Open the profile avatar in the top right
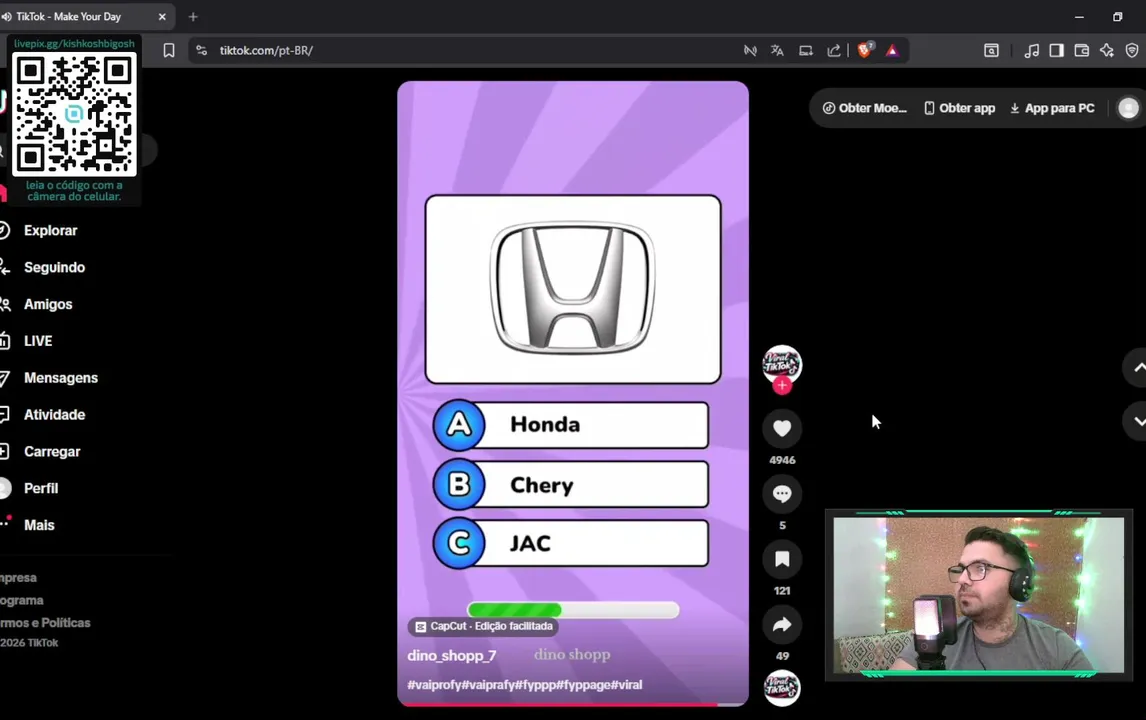Viewport: 1146px width, 720px height. (x=1128, y=108)
